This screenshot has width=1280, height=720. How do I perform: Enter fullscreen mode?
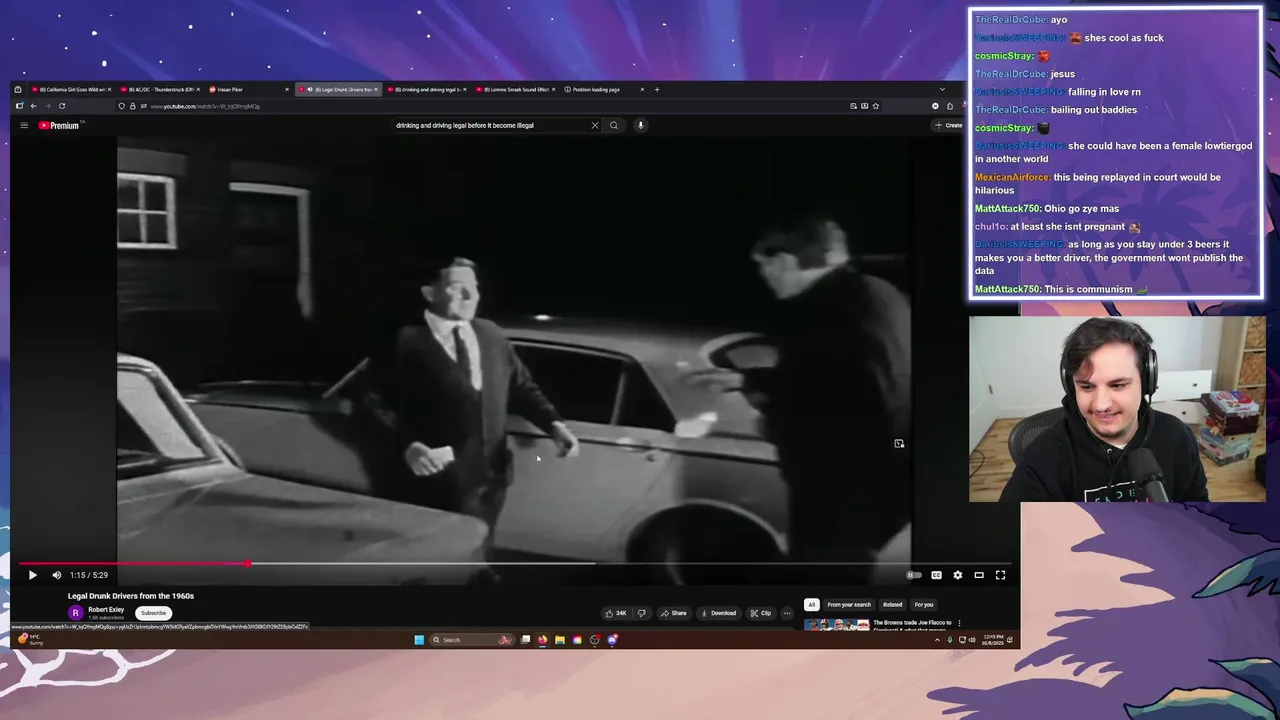[1000, 575]
